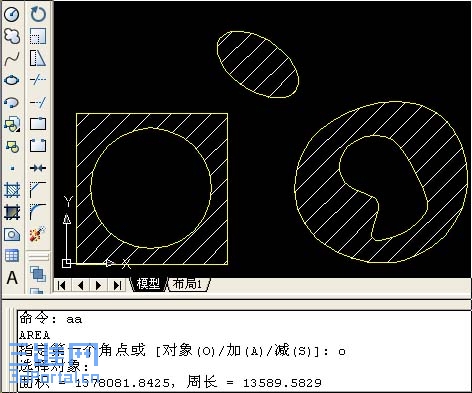This screenshot has height=393, width=472.
Task: Select the Region tool
Action: coord(12,234)
